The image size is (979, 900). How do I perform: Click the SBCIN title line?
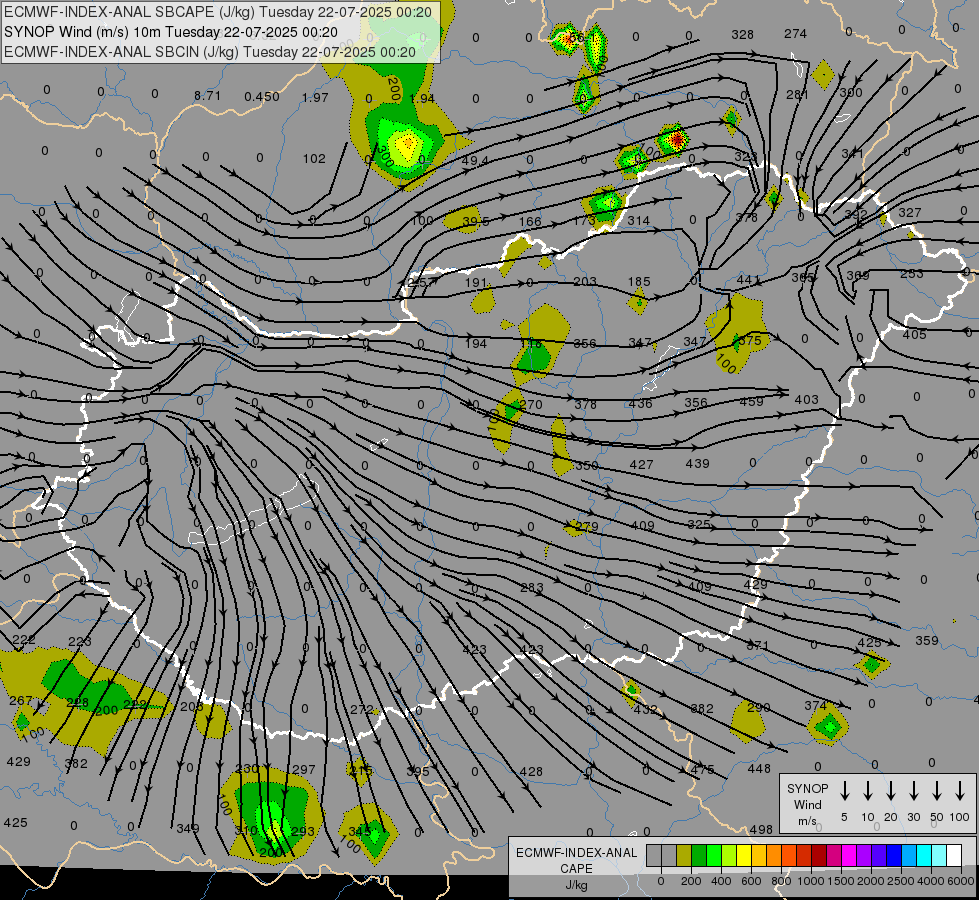point(210,52)
